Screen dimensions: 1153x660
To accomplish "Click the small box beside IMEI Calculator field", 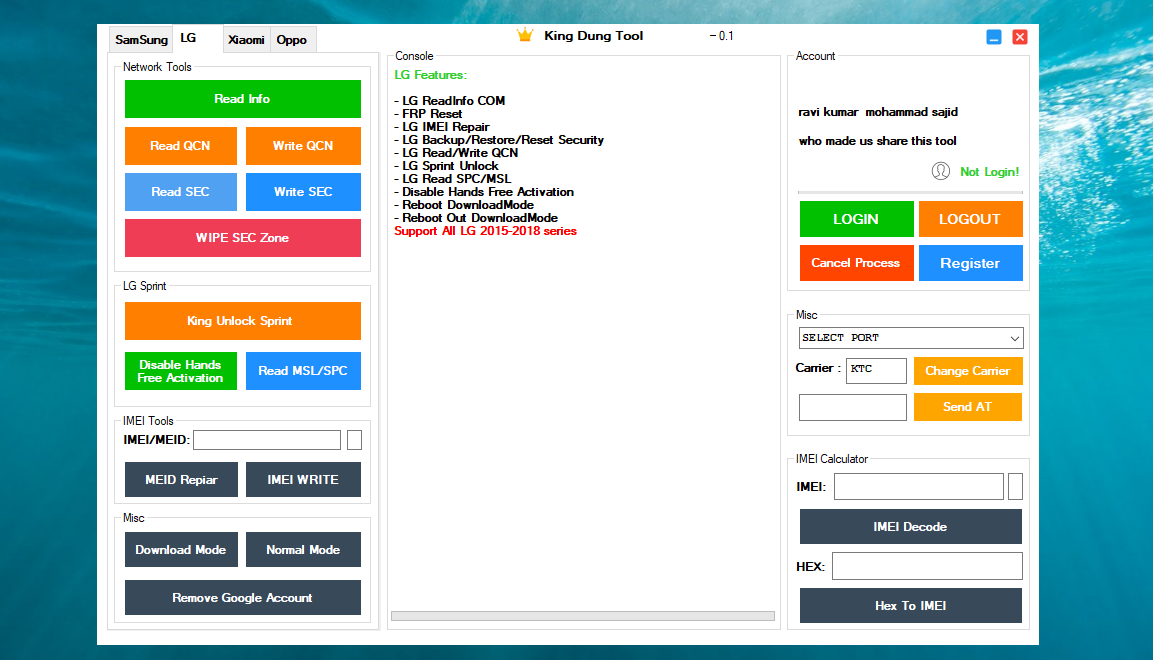I will click(x=1015, y=487).
